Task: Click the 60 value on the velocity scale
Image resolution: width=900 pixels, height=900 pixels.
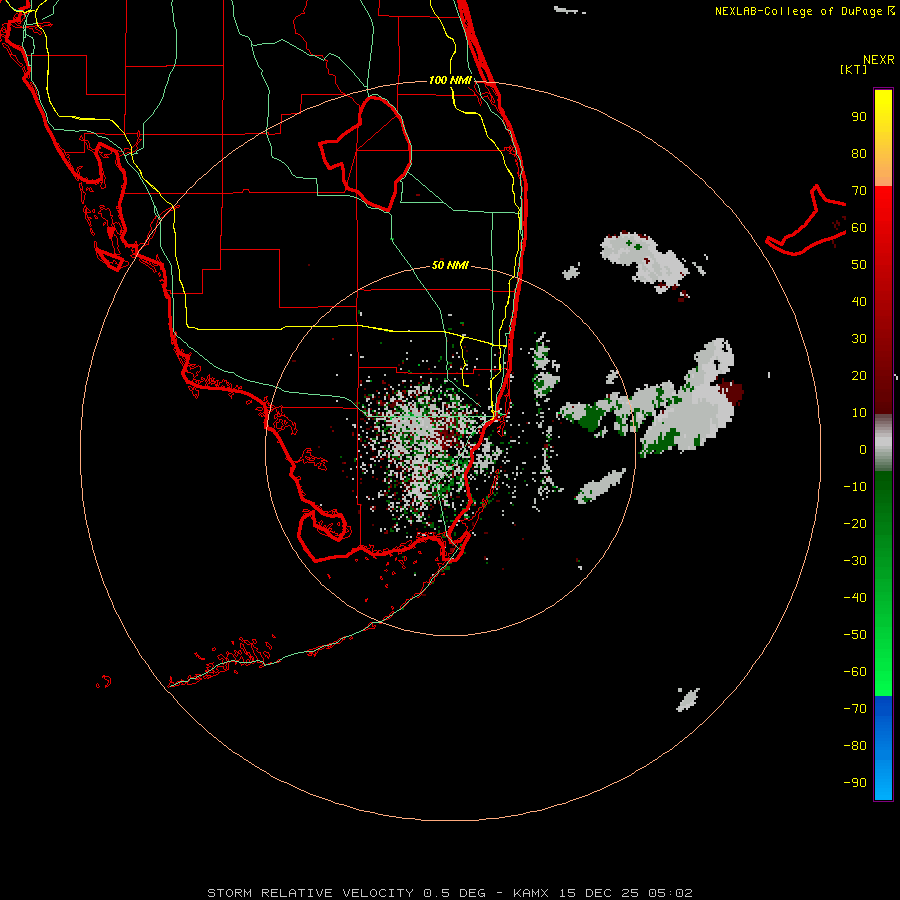Action: tap(859, 228)
